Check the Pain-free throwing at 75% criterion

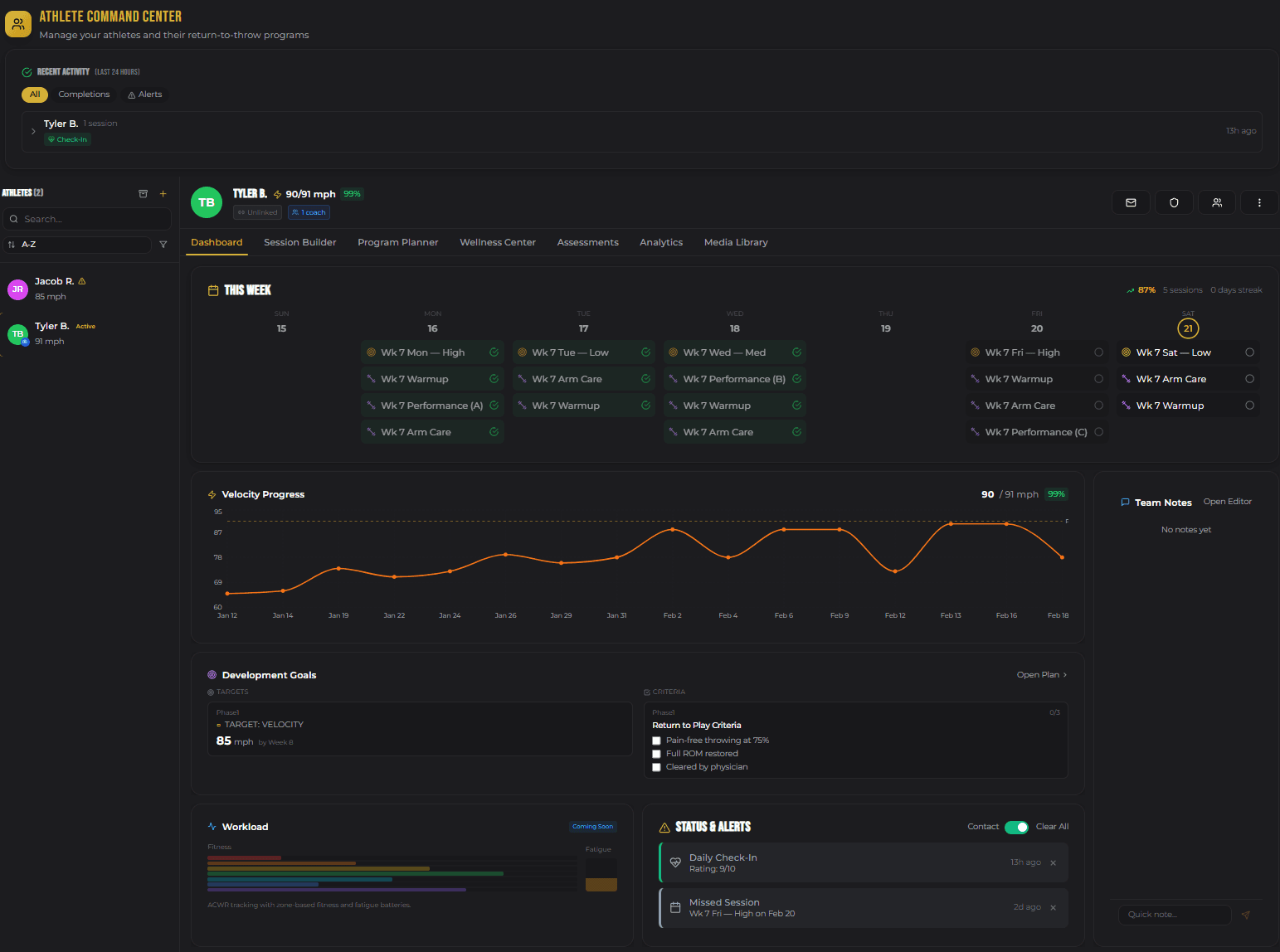pyautogui.click(x=656, y=740)
